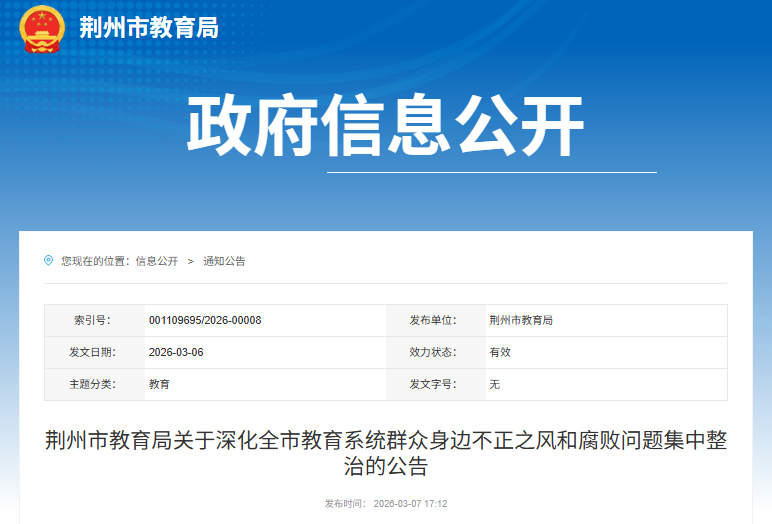
Task: Click the publish time 2026-03-07 17:12
Action: point(411,504)
